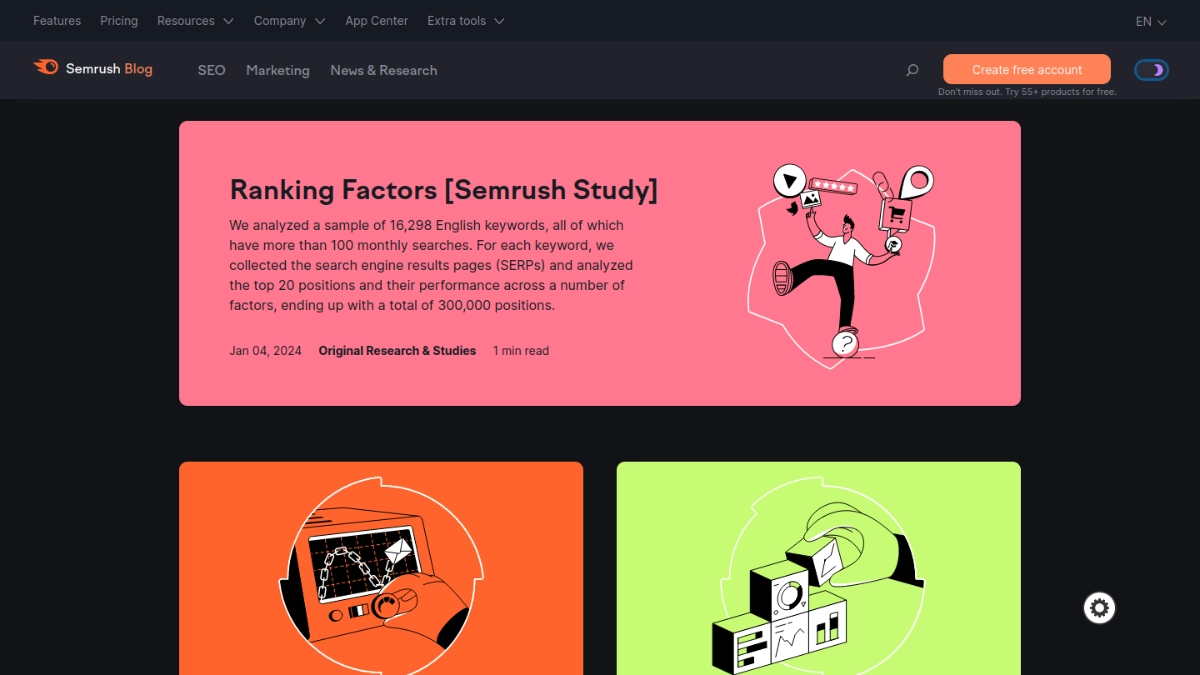Screen dimensions: 1200x675
Task: Open App Center from top bar
Action: [377, 21]
